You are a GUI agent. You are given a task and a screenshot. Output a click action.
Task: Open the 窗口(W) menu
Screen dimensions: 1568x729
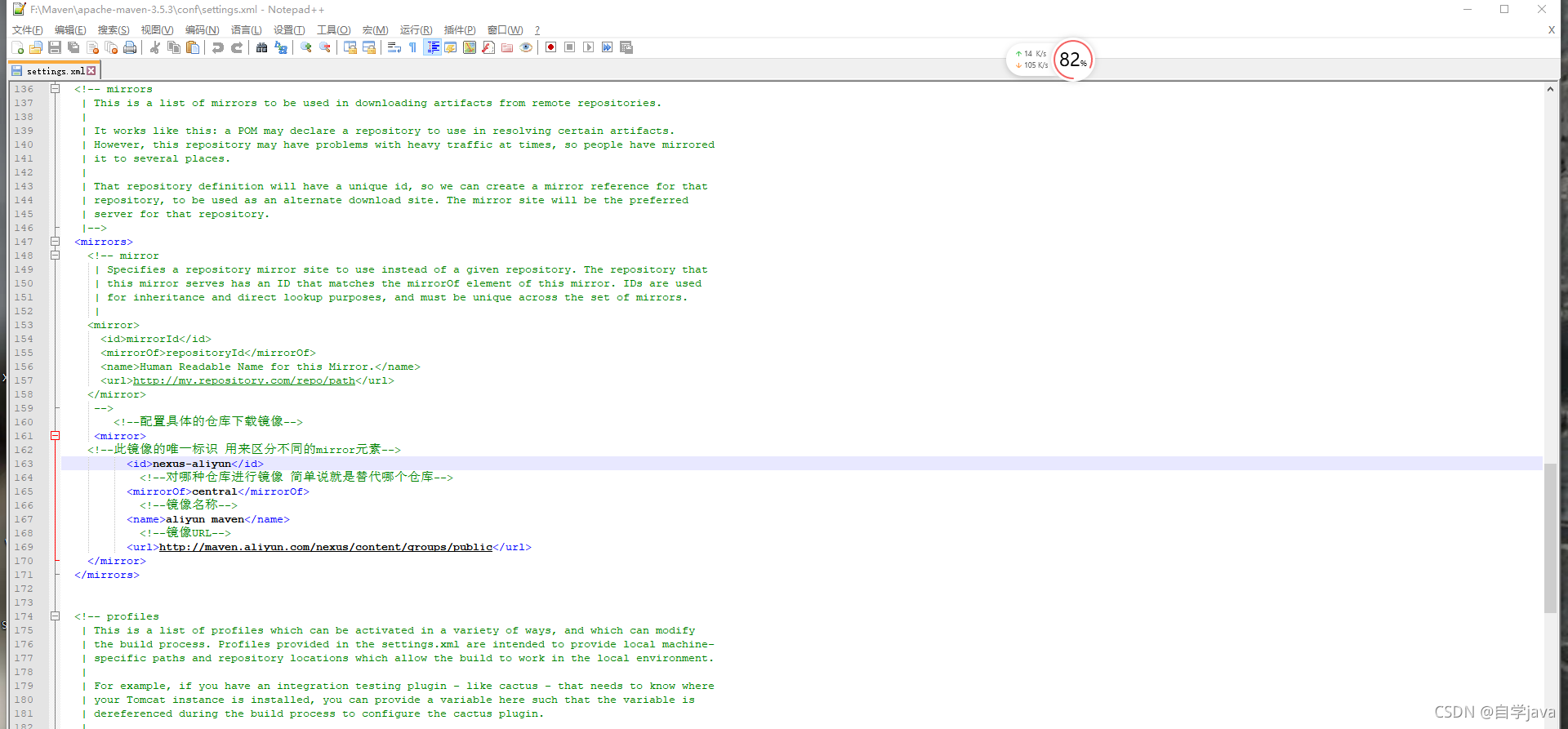coord(505,30)
